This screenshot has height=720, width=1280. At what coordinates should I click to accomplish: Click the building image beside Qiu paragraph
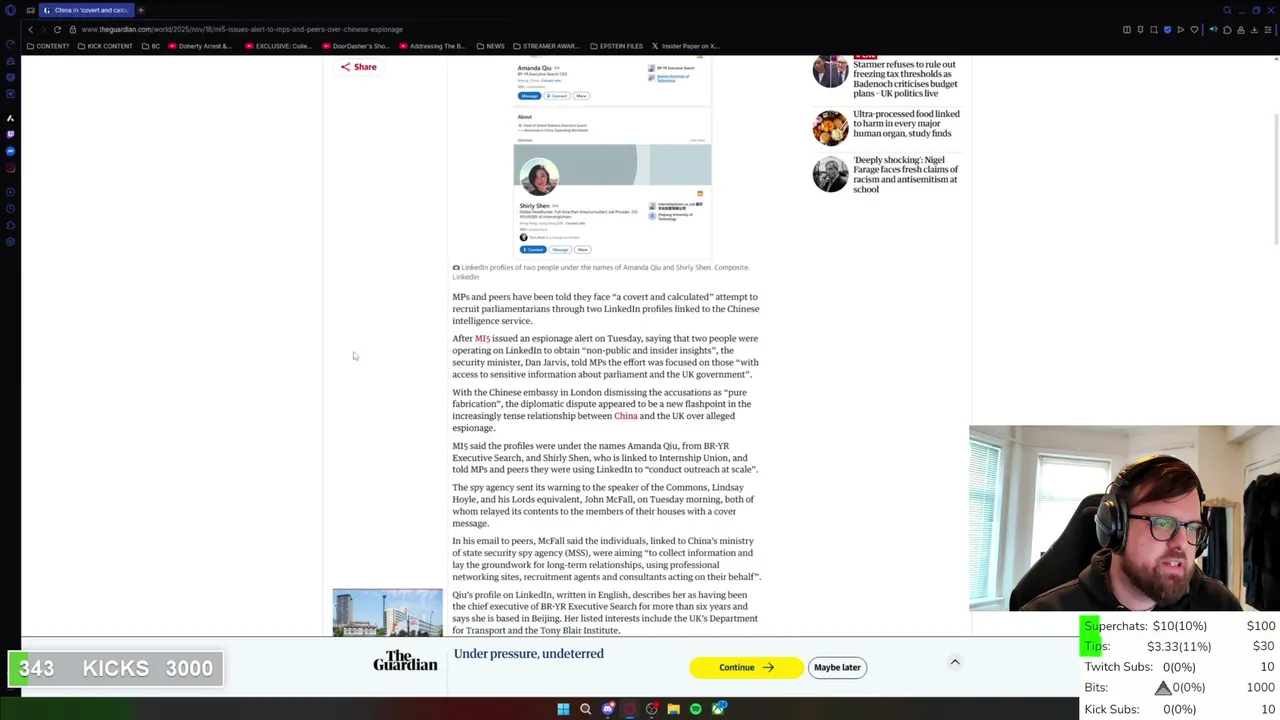pyautogui.click(x=387, y=612)
